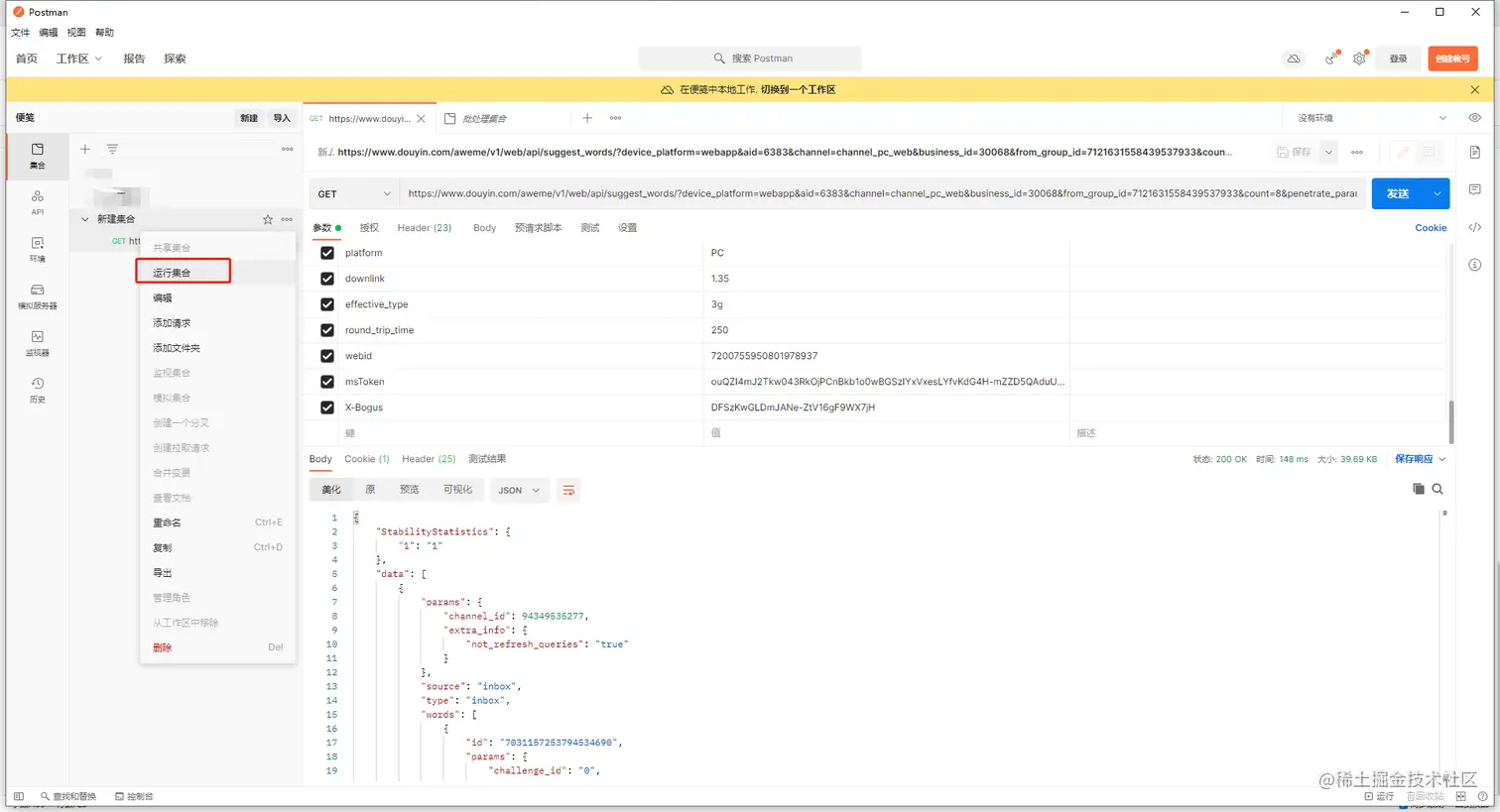Open the 发送 (Send) button dropdown arrow
The image size is (1500, 812).
pyautogui.click(x=1437, y=193)
